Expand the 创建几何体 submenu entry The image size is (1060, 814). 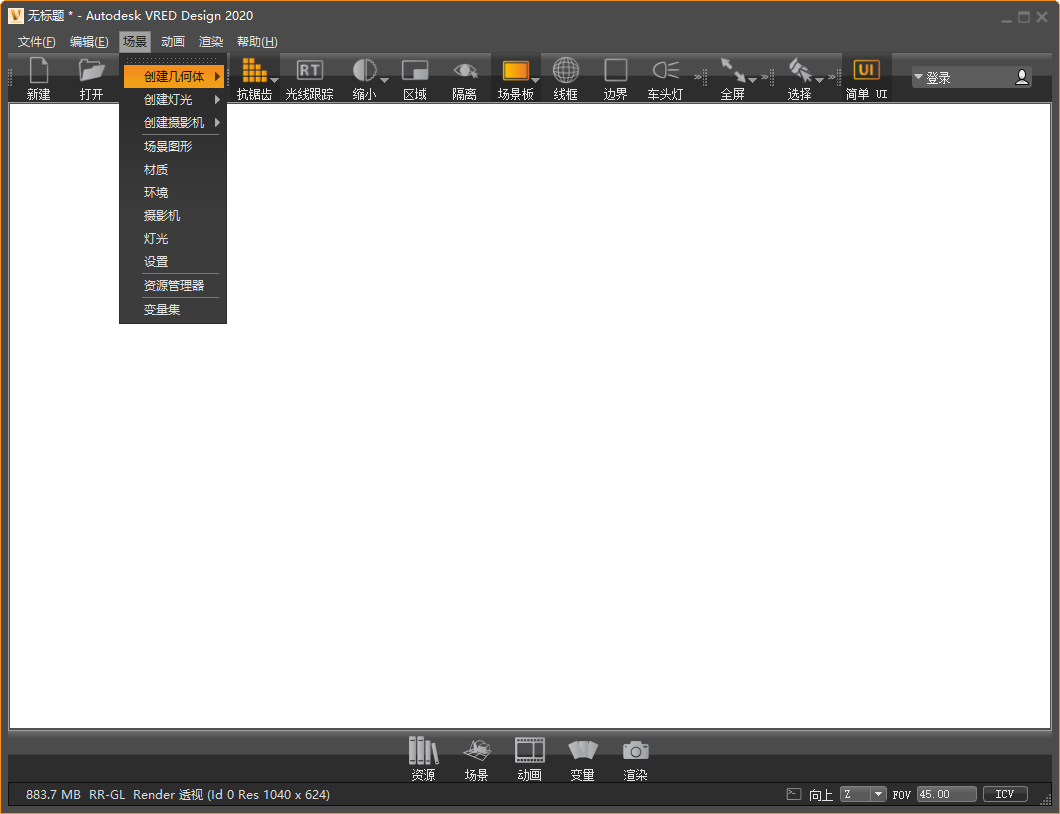point(170,76)
